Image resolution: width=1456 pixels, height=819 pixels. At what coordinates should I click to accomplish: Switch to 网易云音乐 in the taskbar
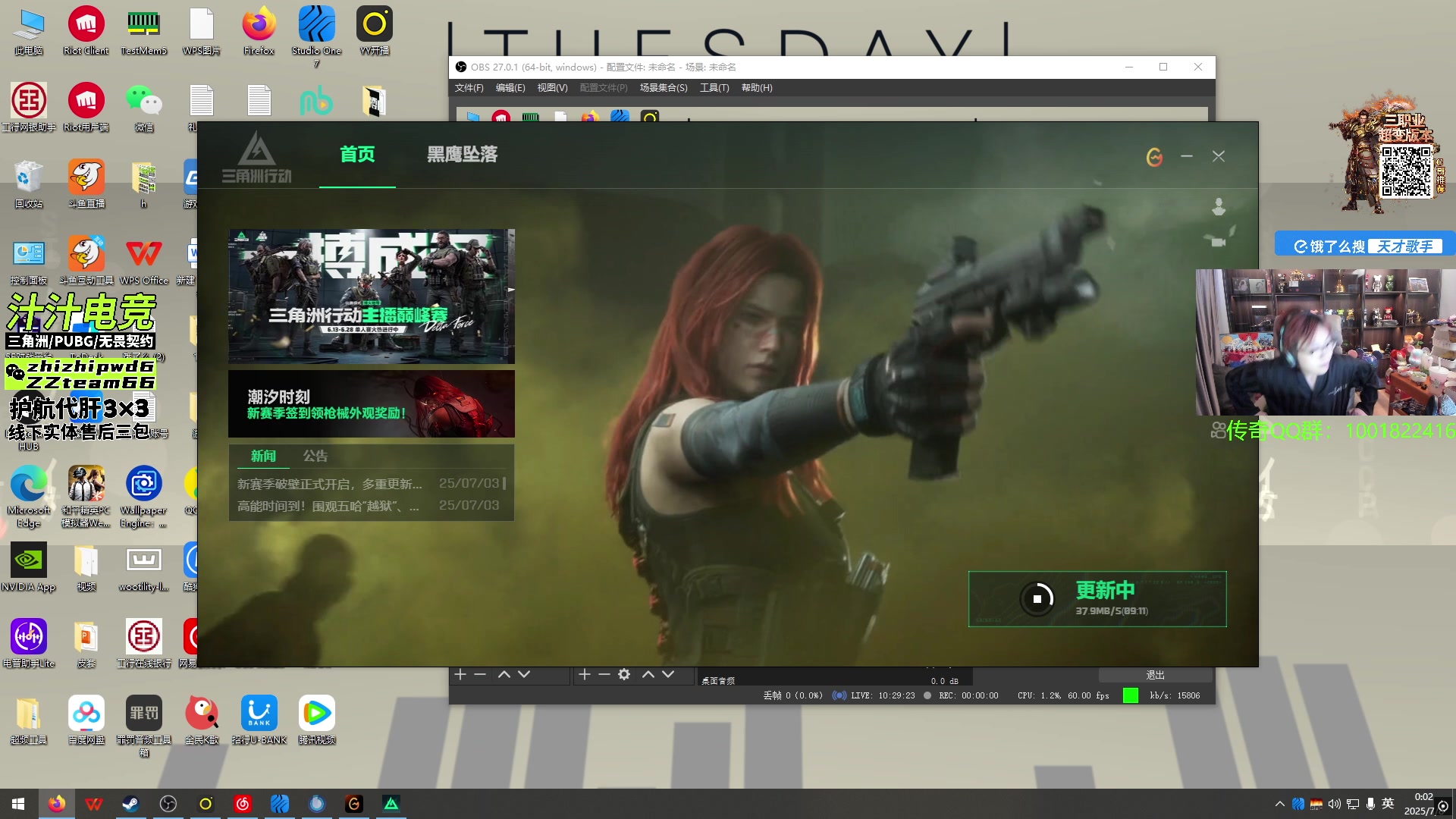click(243, 804)
